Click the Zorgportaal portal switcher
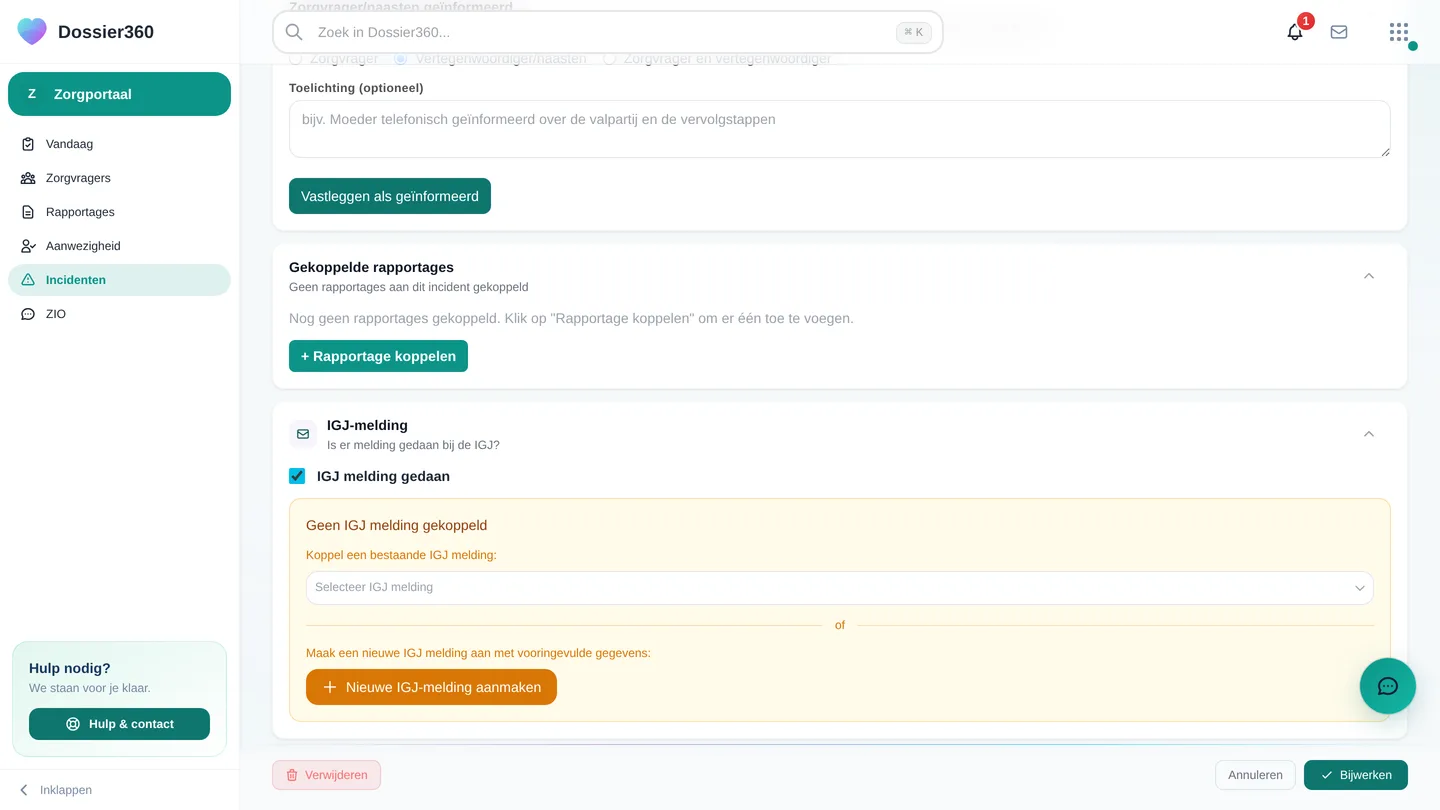Image resolution: width=1440 pixels, height=810 pixels. click(119, 94)
